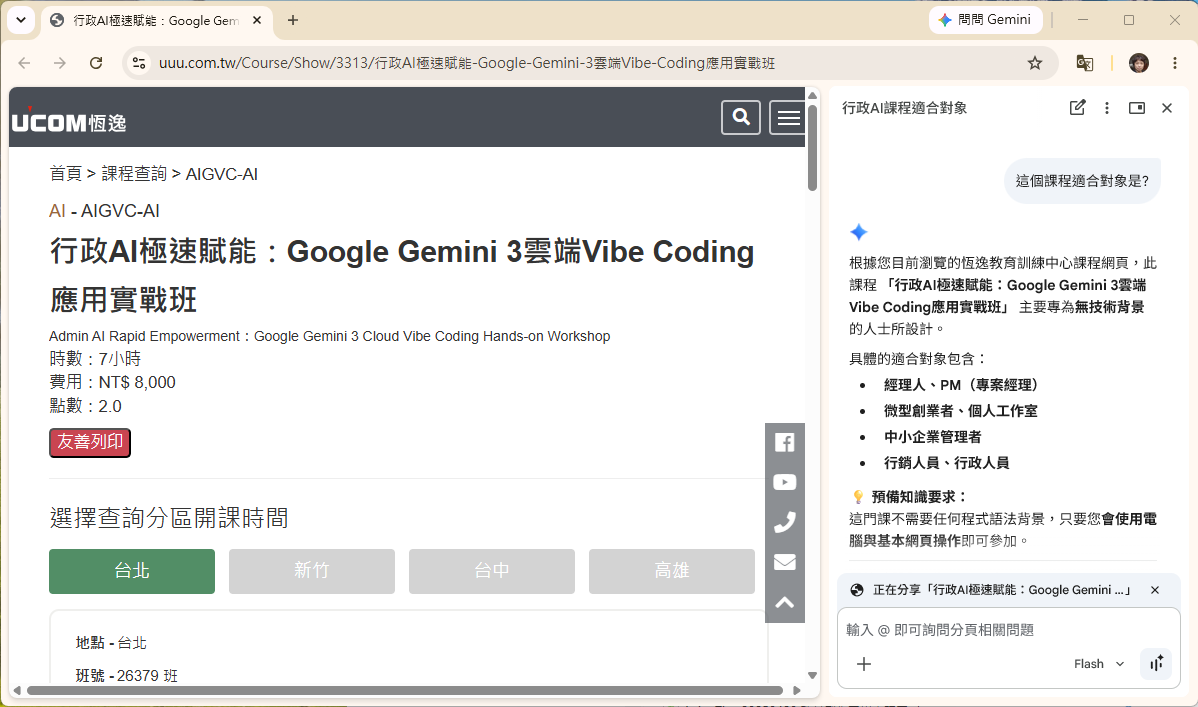Start a new Gemini chat icon

click(x=1077, y=108)
